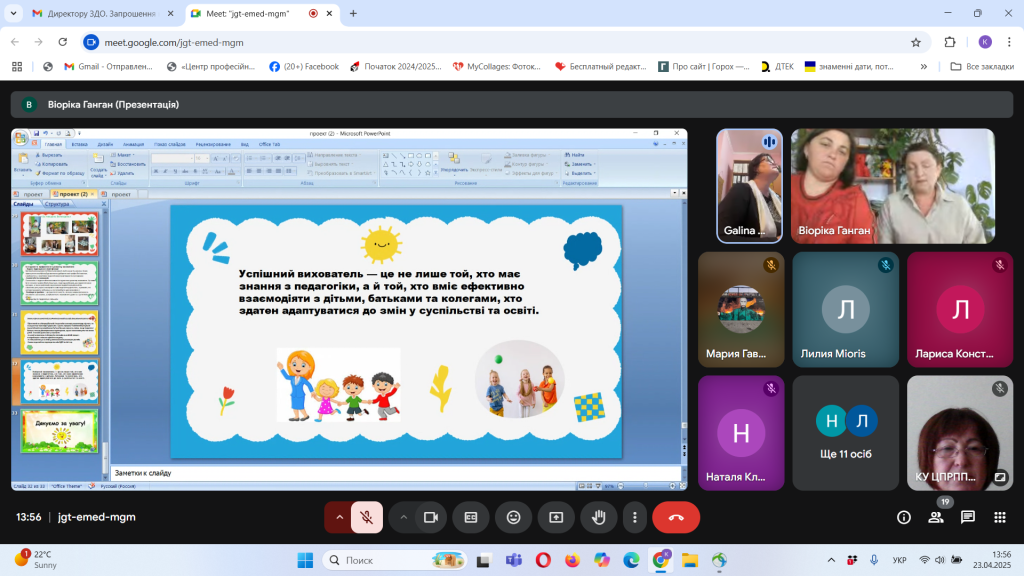This screenshot has width=1024, height=576.
Task: Click the 'Заметки к слайду' notes field
Action: (x=396, y=473)
